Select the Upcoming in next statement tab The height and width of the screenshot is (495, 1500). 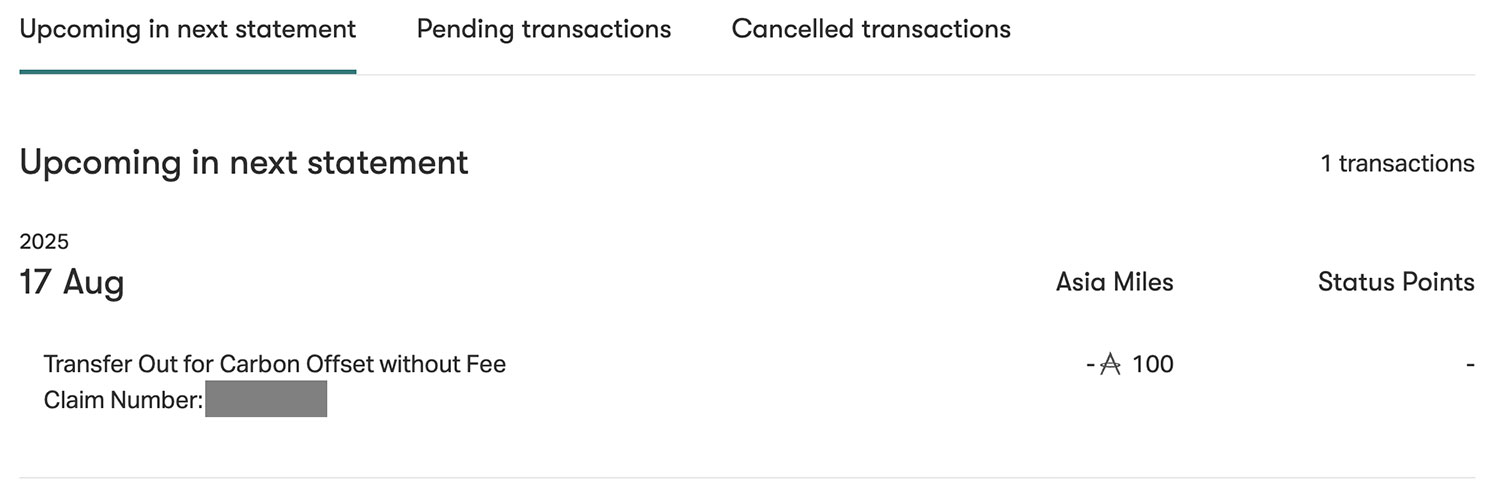click(188, 29)
